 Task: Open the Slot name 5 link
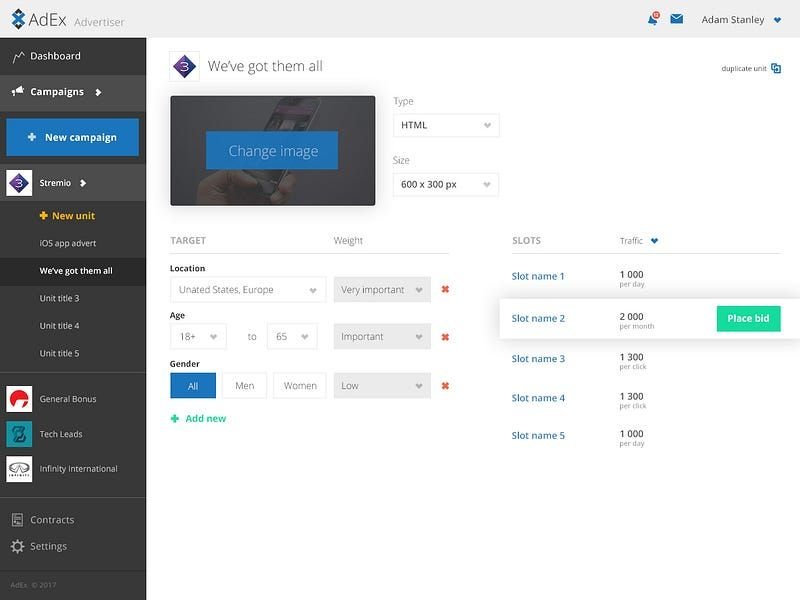click(538, 436)
